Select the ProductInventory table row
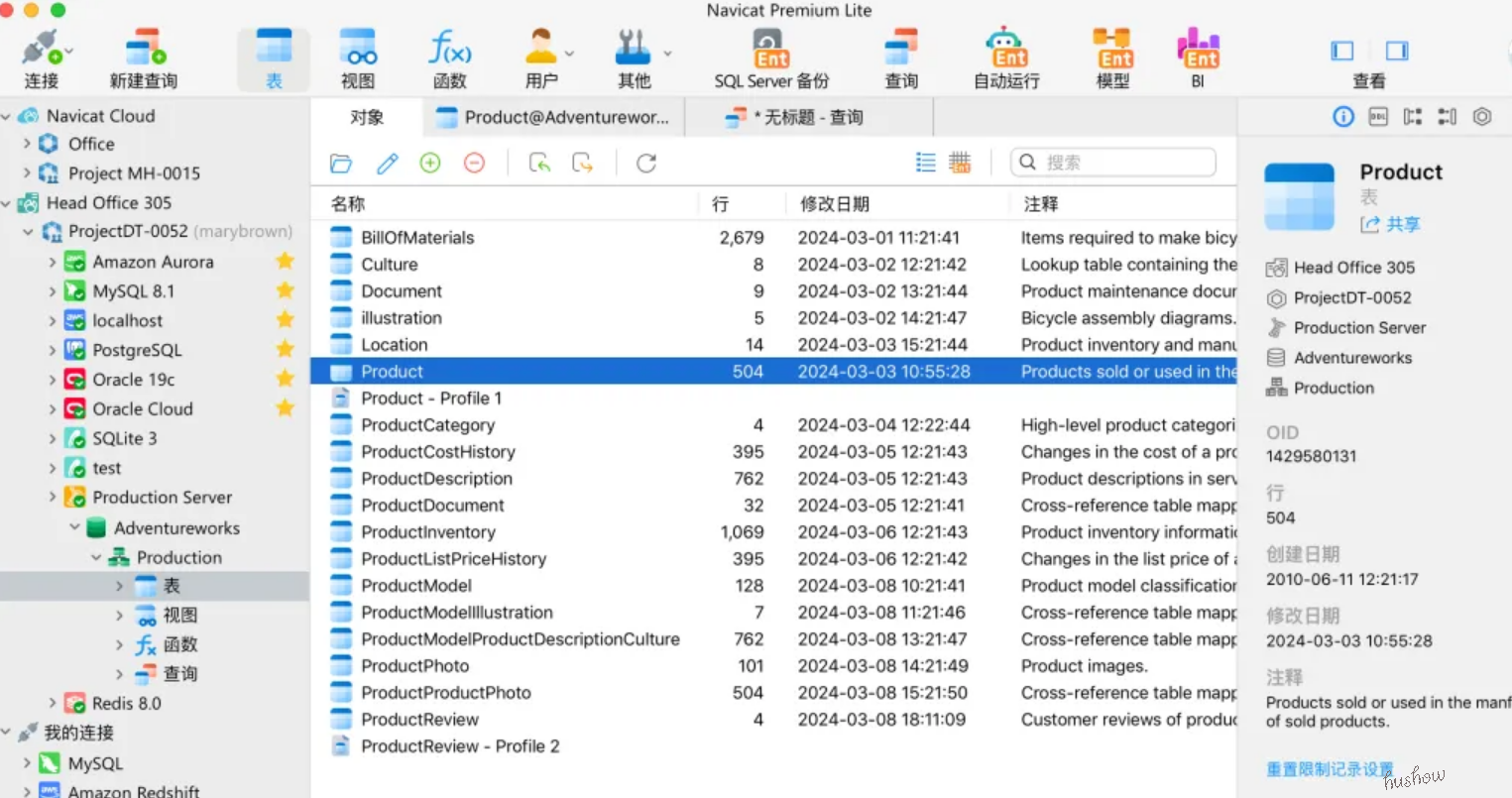 pyautogui.click(x=773, y=532)
